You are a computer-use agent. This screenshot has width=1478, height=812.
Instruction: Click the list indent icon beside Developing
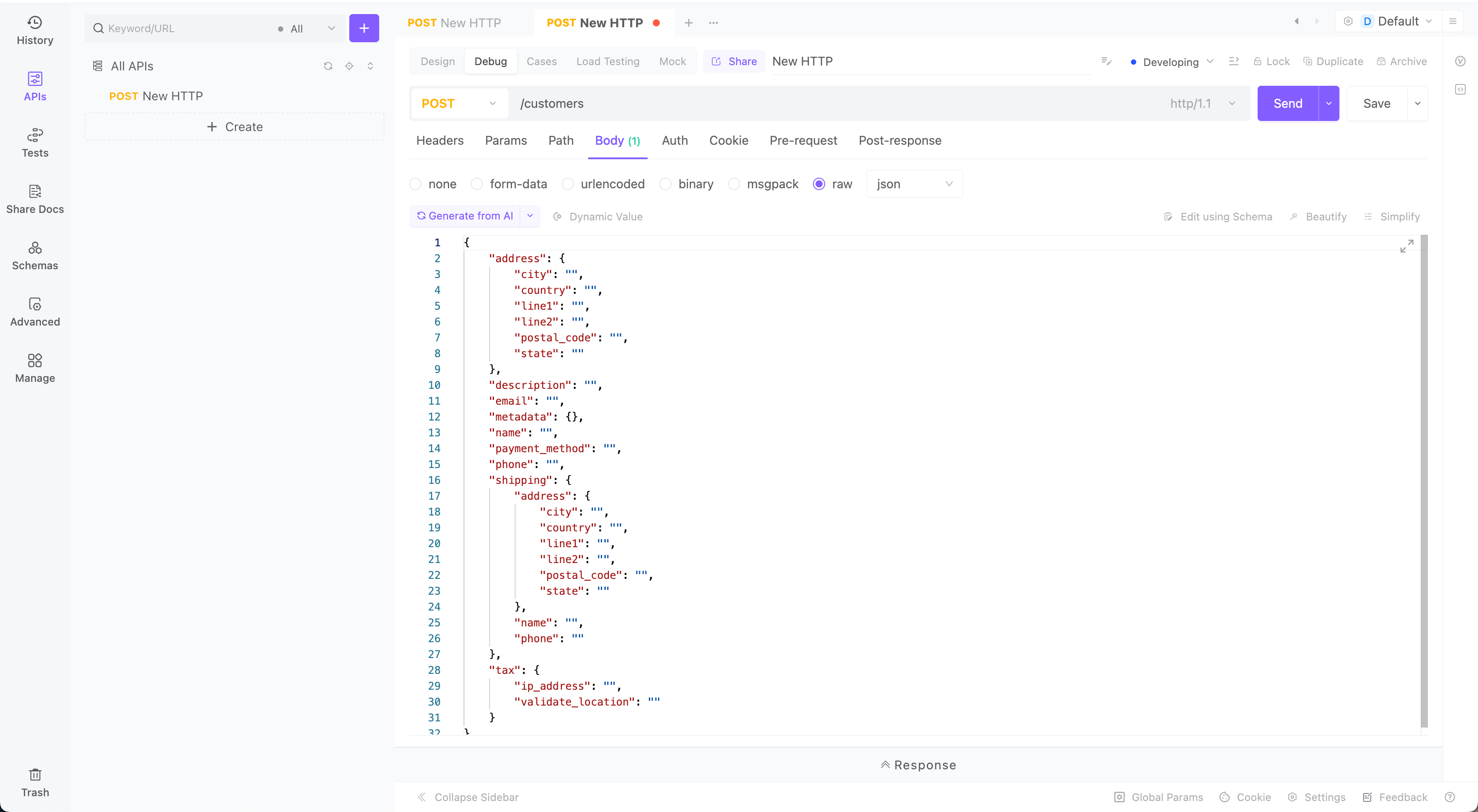1233,62
